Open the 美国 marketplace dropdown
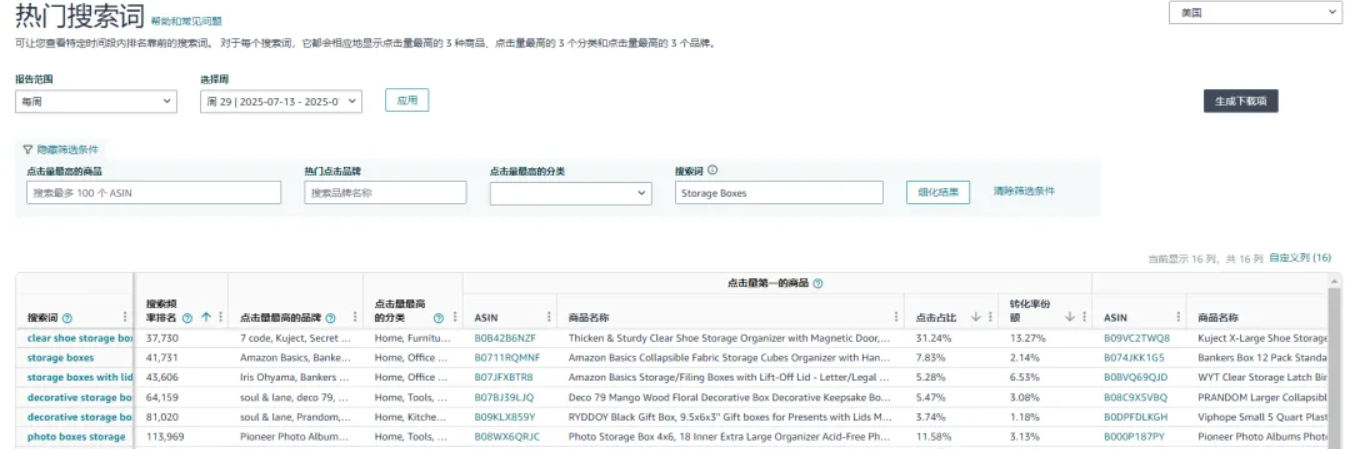 coord(1255,12)
